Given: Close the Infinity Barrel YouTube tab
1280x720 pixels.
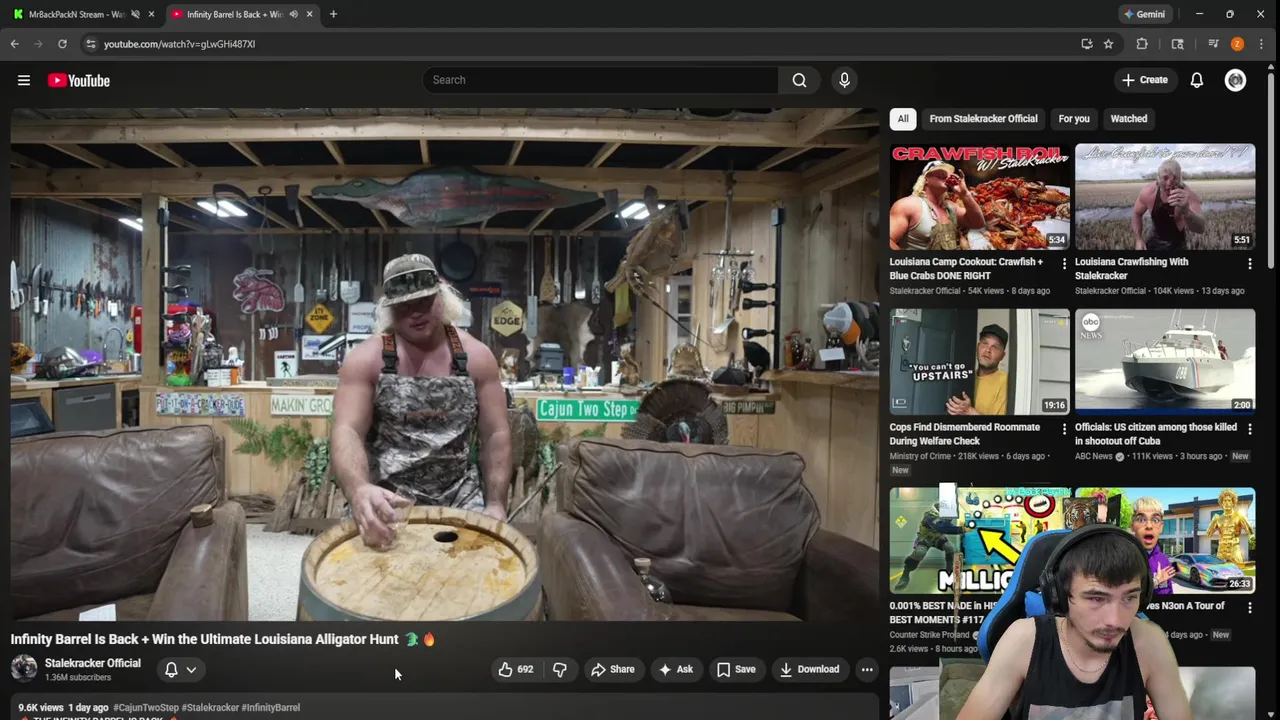Looking at the screenshot, I should (309, 14).
